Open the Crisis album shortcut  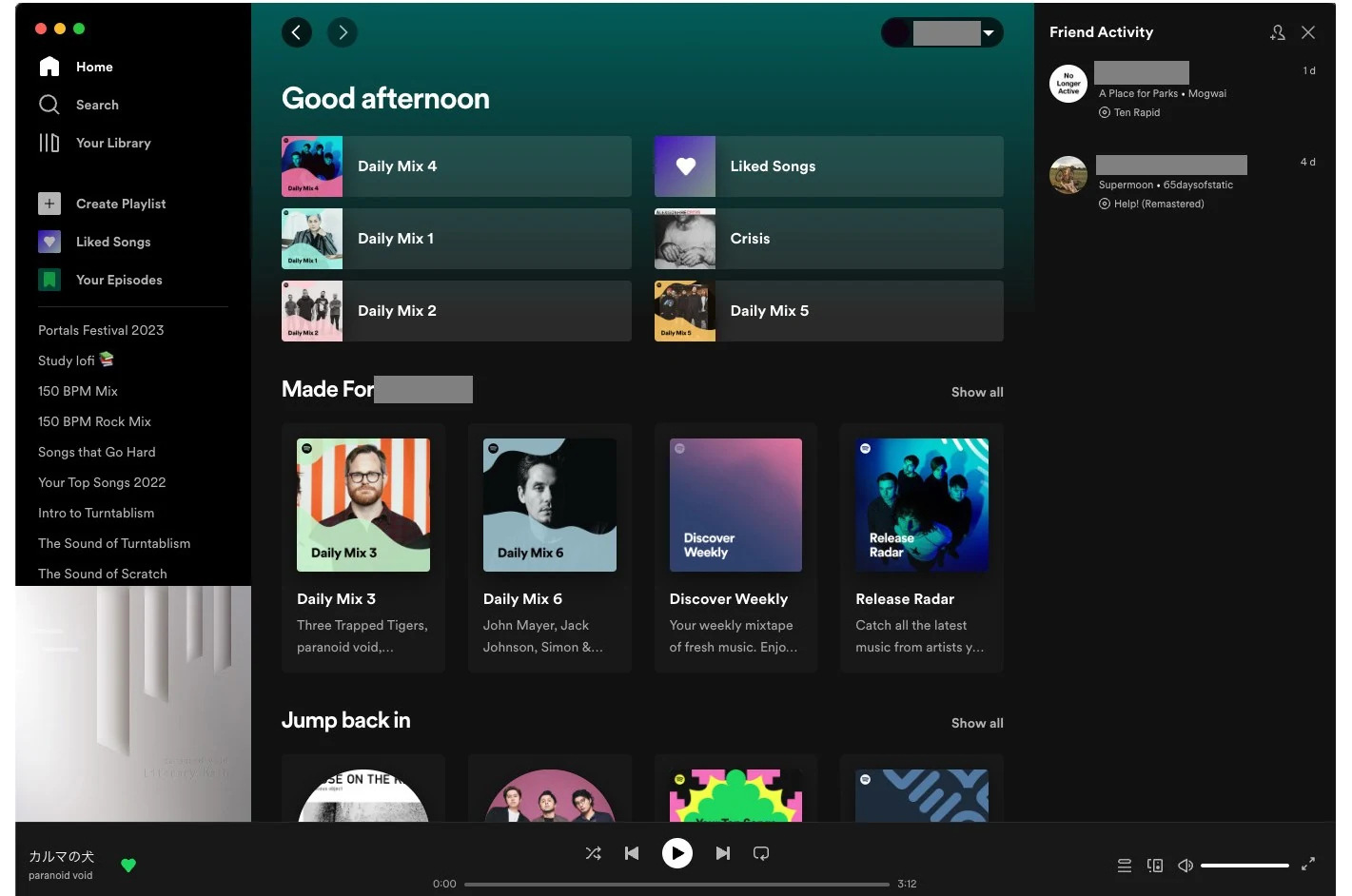tap(829, 239)
